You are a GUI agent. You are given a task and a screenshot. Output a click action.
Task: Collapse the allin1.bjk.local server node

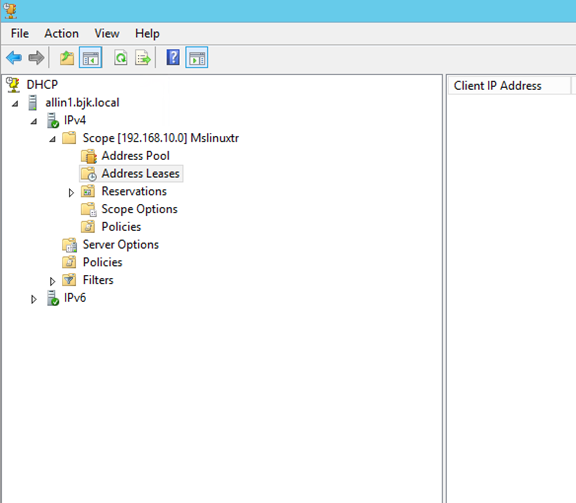[x=15, y=104]
